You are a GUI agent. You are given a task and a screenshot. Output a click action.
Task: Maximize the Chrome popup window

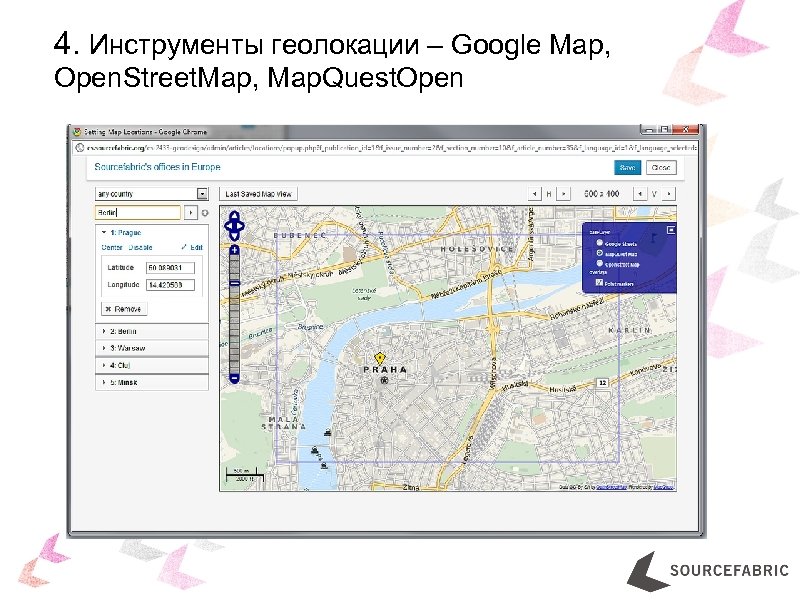664,130
